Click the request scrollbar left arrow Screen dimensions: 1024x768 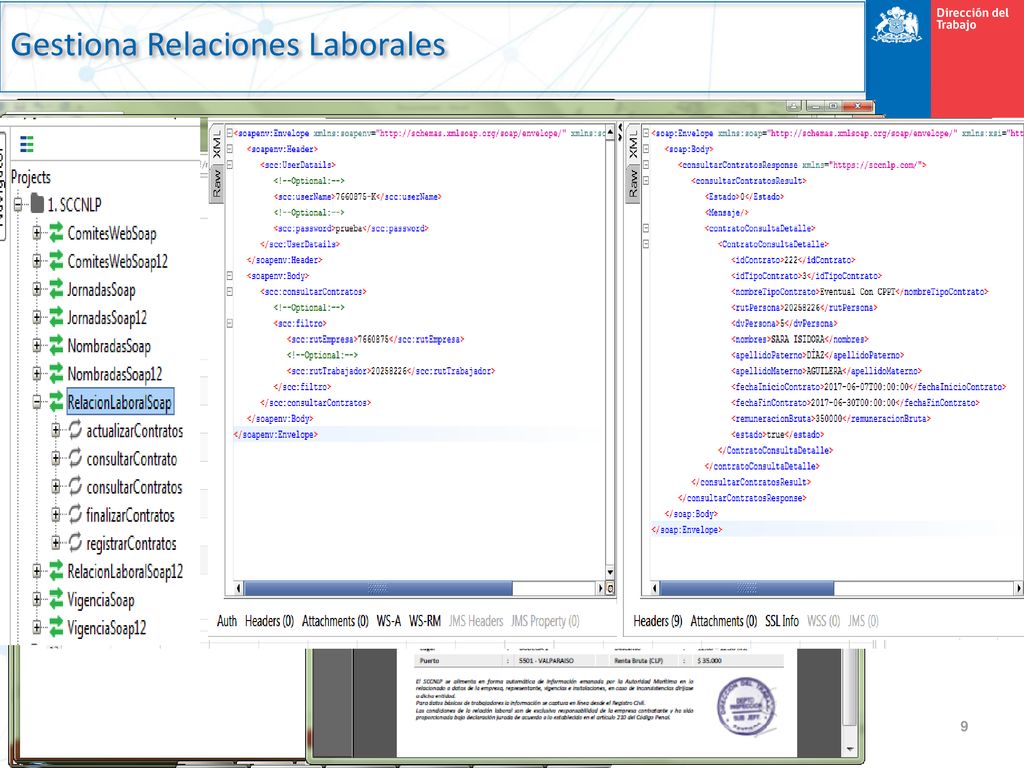238,588
